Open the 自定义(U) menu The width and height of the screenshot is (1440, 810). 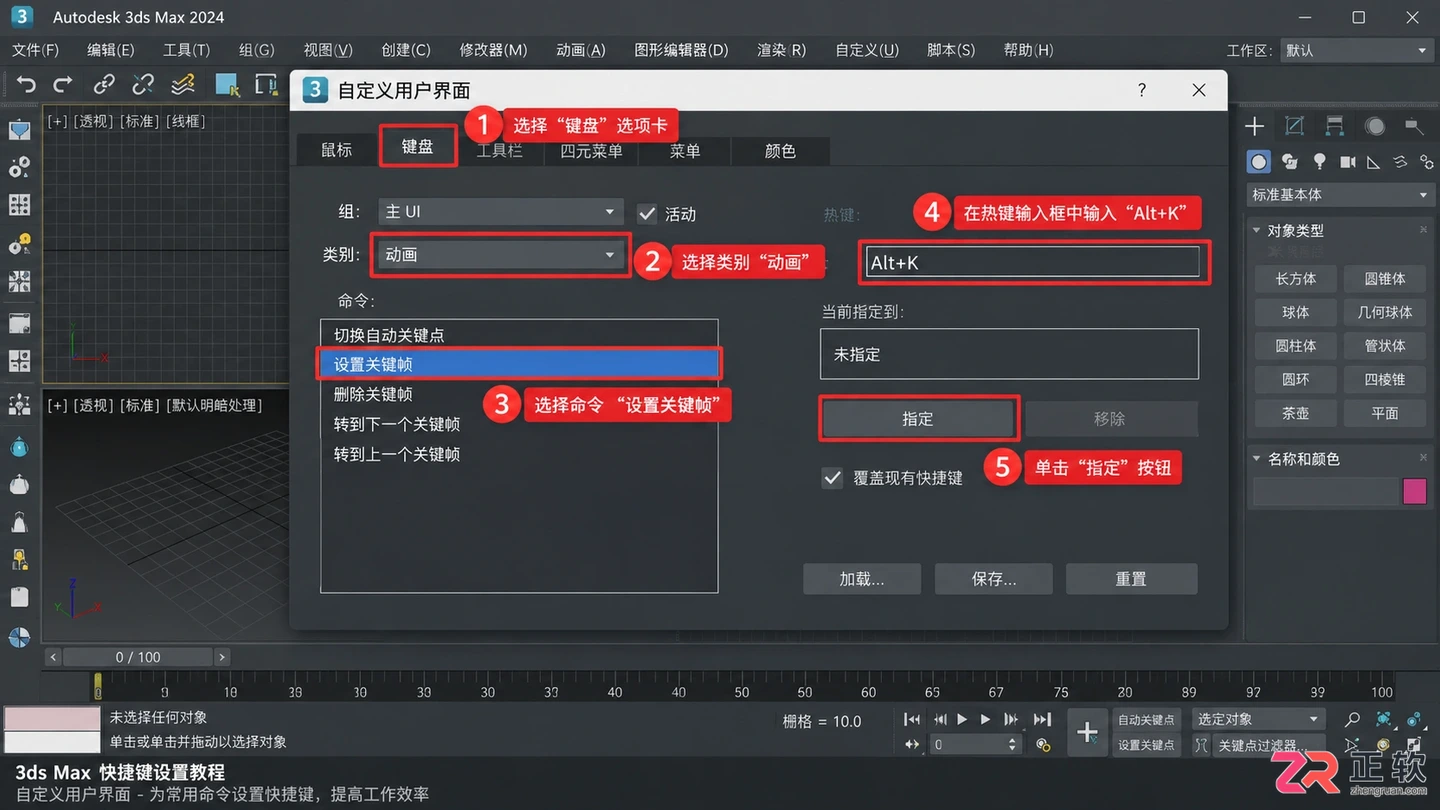(x=867, y=50)
